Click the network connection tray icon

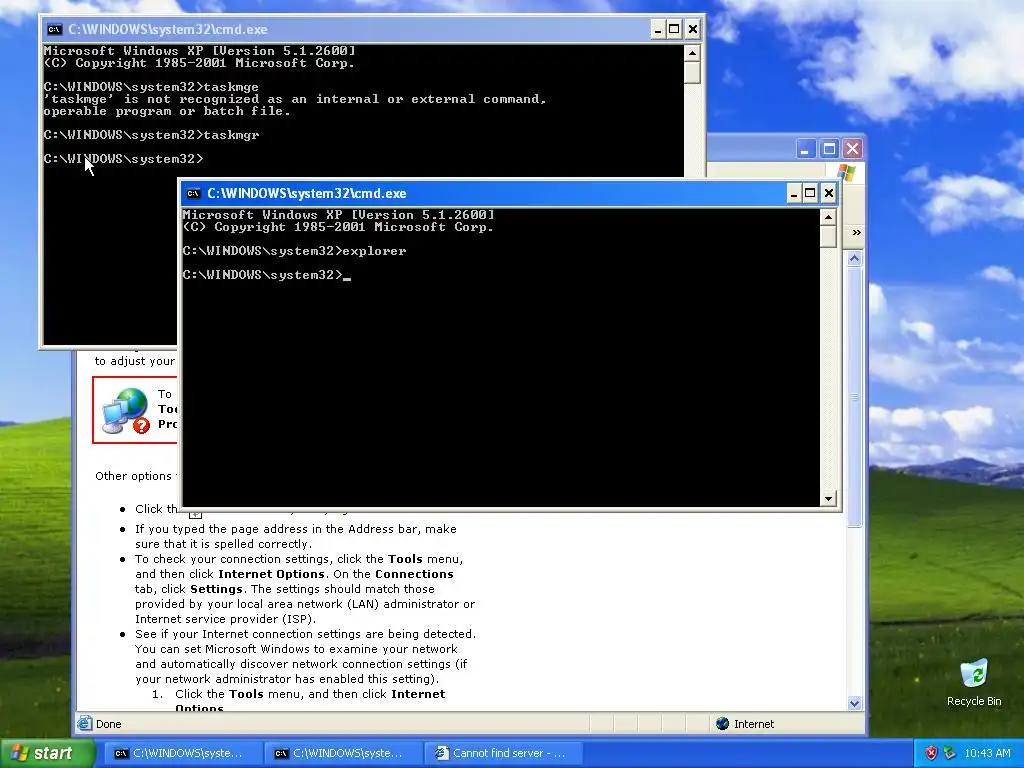pos(949,753)
